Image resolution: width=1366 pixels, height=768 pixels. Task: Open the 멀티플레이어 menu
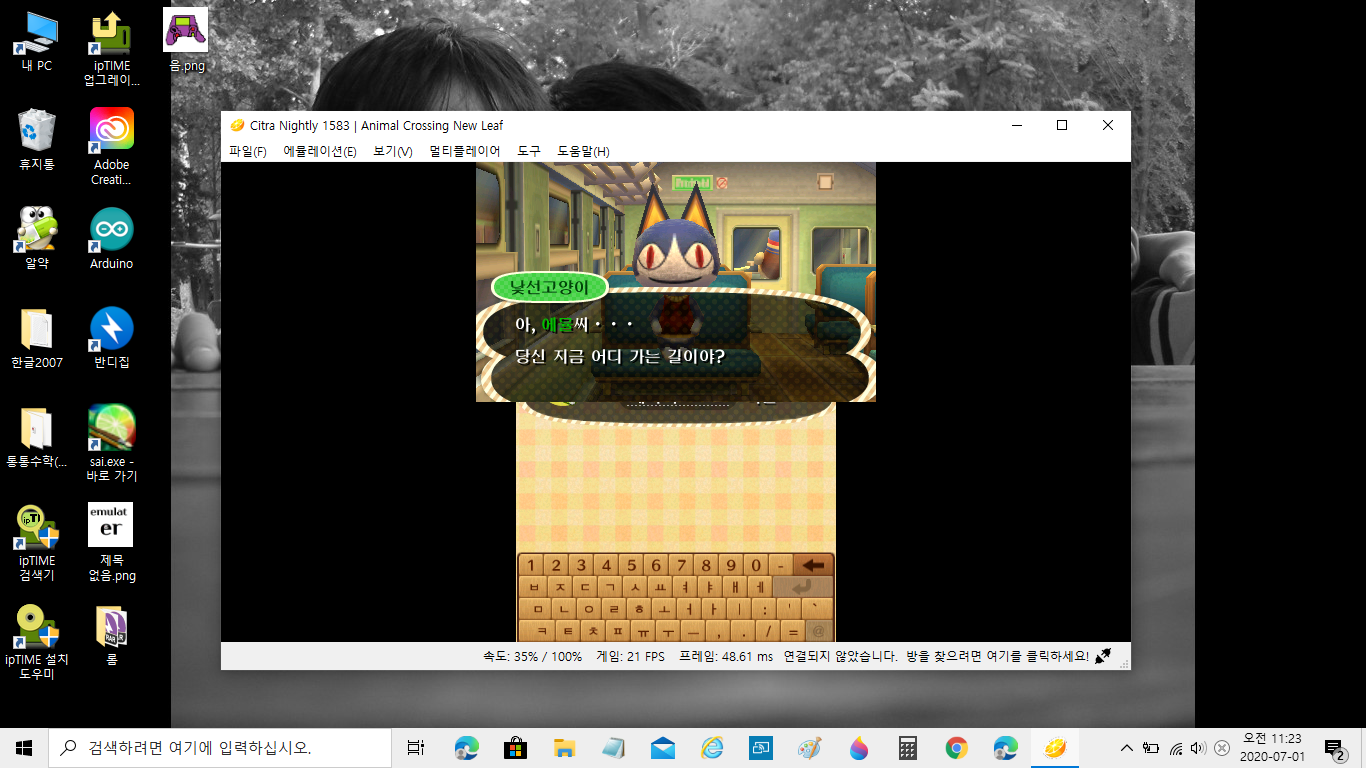point(465,152)
